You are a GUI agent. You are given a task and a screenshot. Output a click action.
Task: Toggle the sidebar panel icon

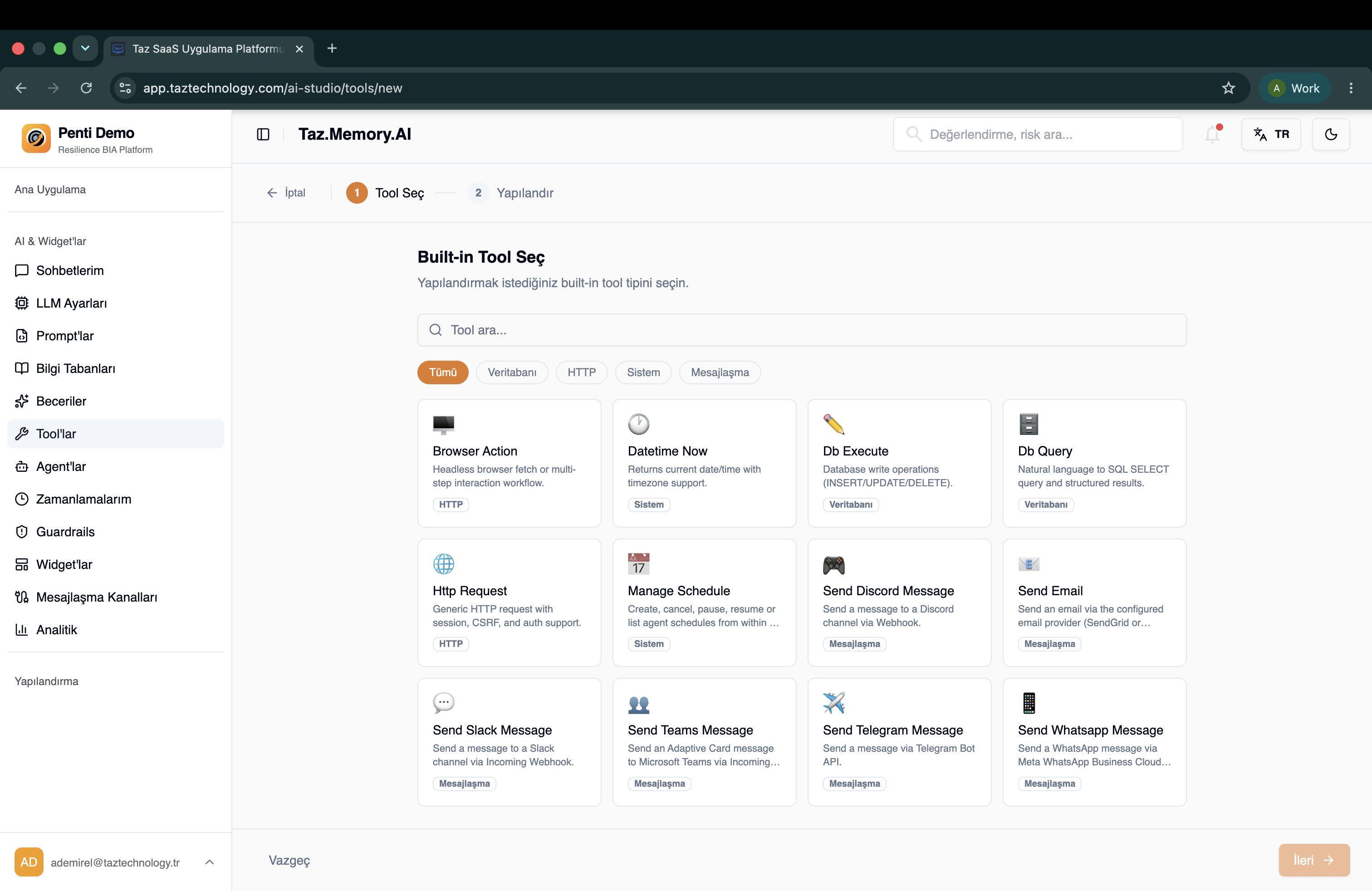click(263, 134)
